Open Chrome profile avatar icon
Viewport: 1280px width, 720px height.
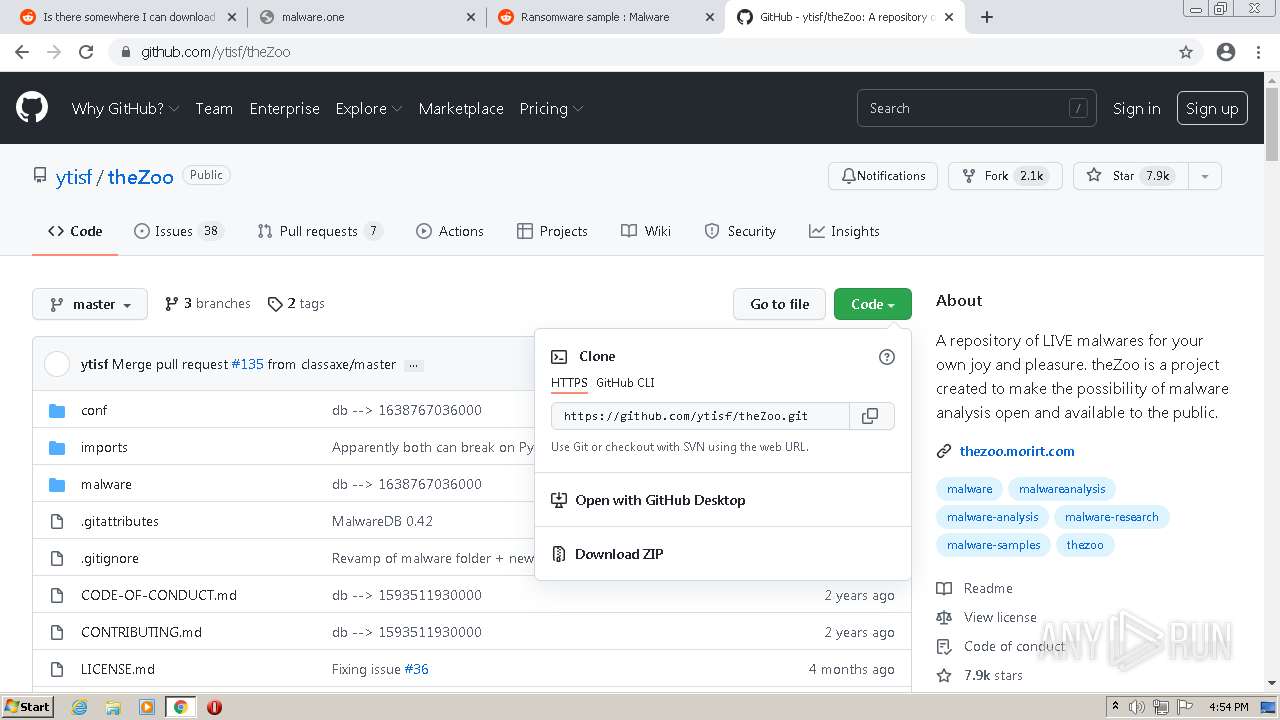(x=1226, y=52)
